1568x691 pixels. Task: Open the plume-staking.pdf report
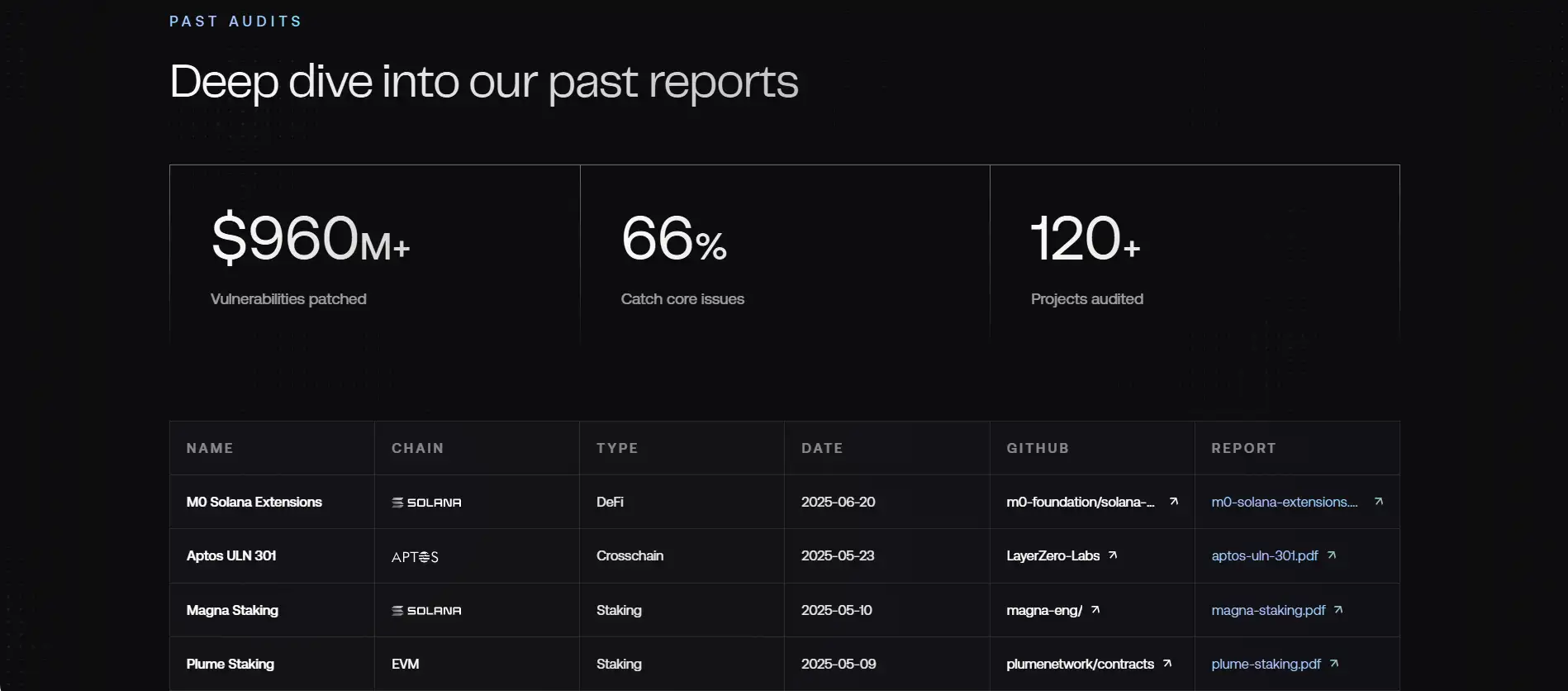[x=1266, y=664]
